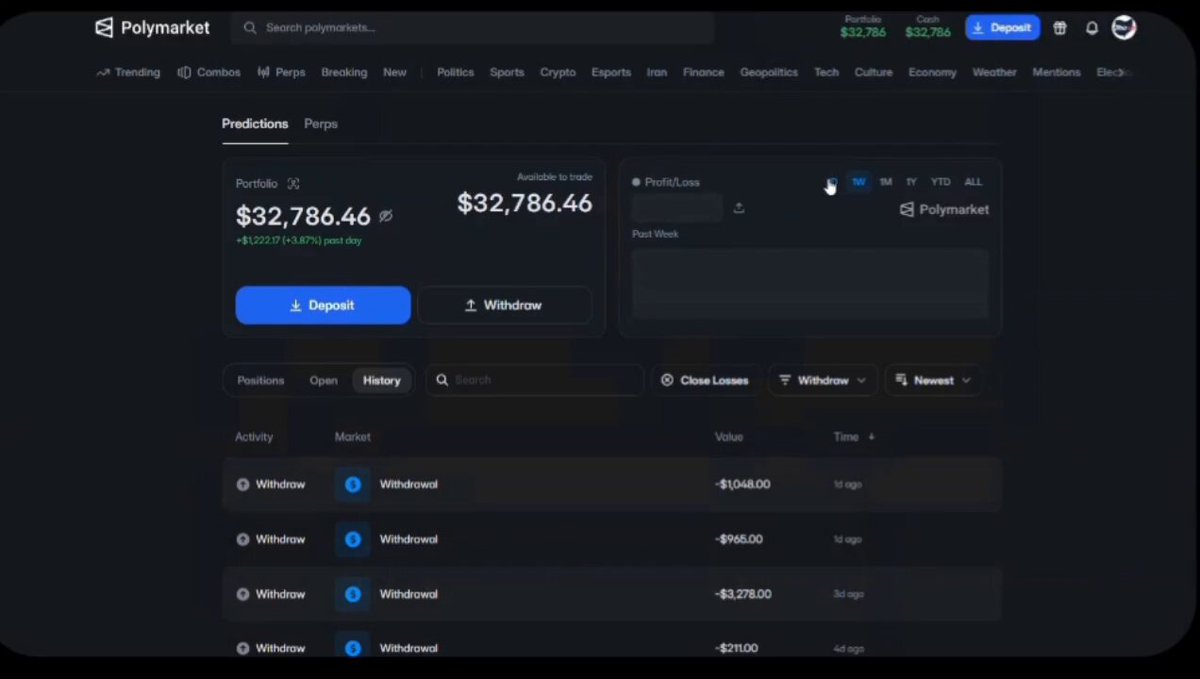This screenshot has height=679, width=1200.
Task: Open the notifications bell
Action: pos(1092,28)
